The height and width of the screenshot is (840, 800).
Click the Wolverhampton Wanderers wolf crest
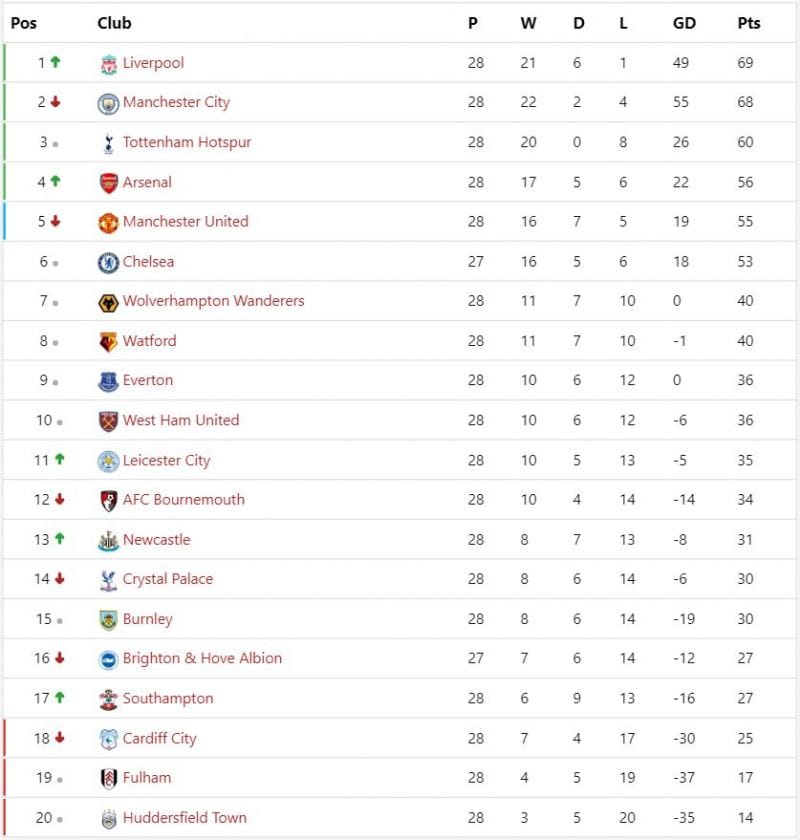tap(108, 302)
